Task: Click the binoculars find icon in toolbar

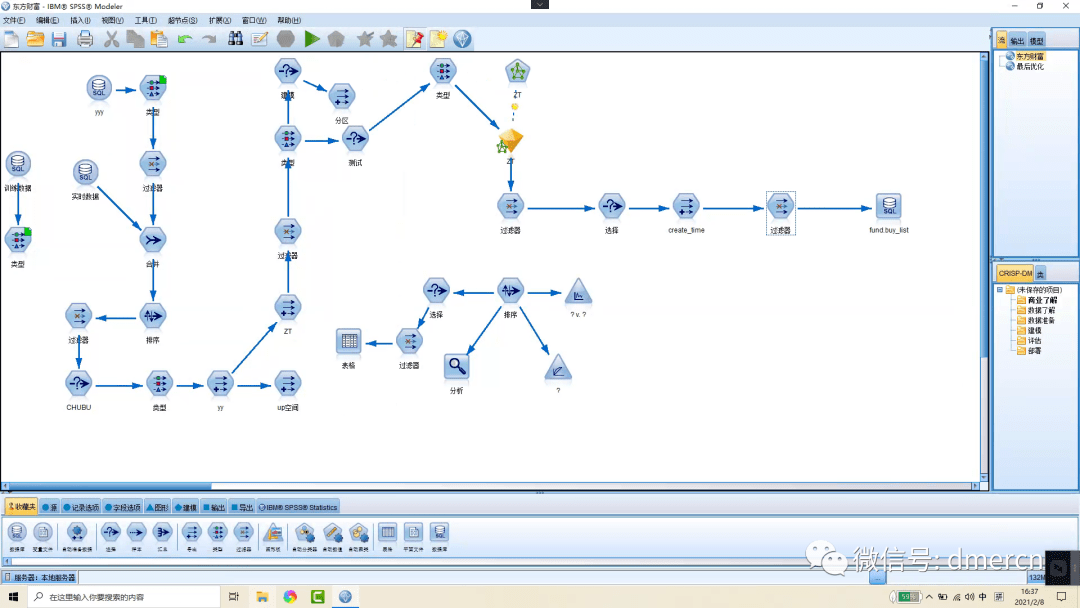Action: click(x=236, y=39)
